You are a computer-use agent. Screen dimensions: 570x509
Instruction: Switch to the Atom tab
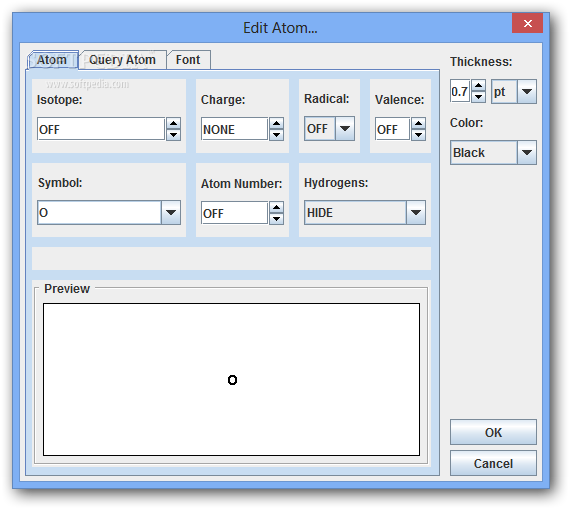click(52, 60)
